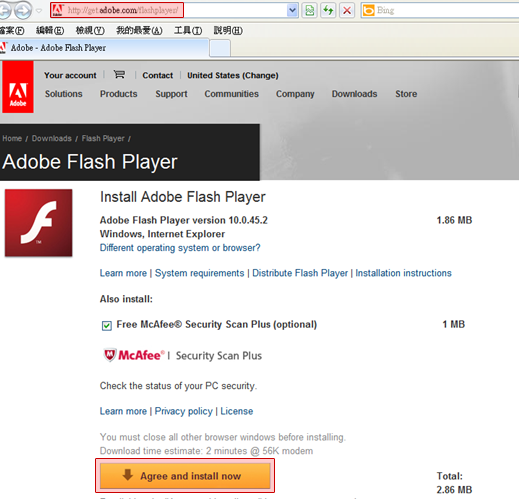Open the McAfee Privacy policy link
This screenshot has width=519, height=499.
[x=183, y=411]
